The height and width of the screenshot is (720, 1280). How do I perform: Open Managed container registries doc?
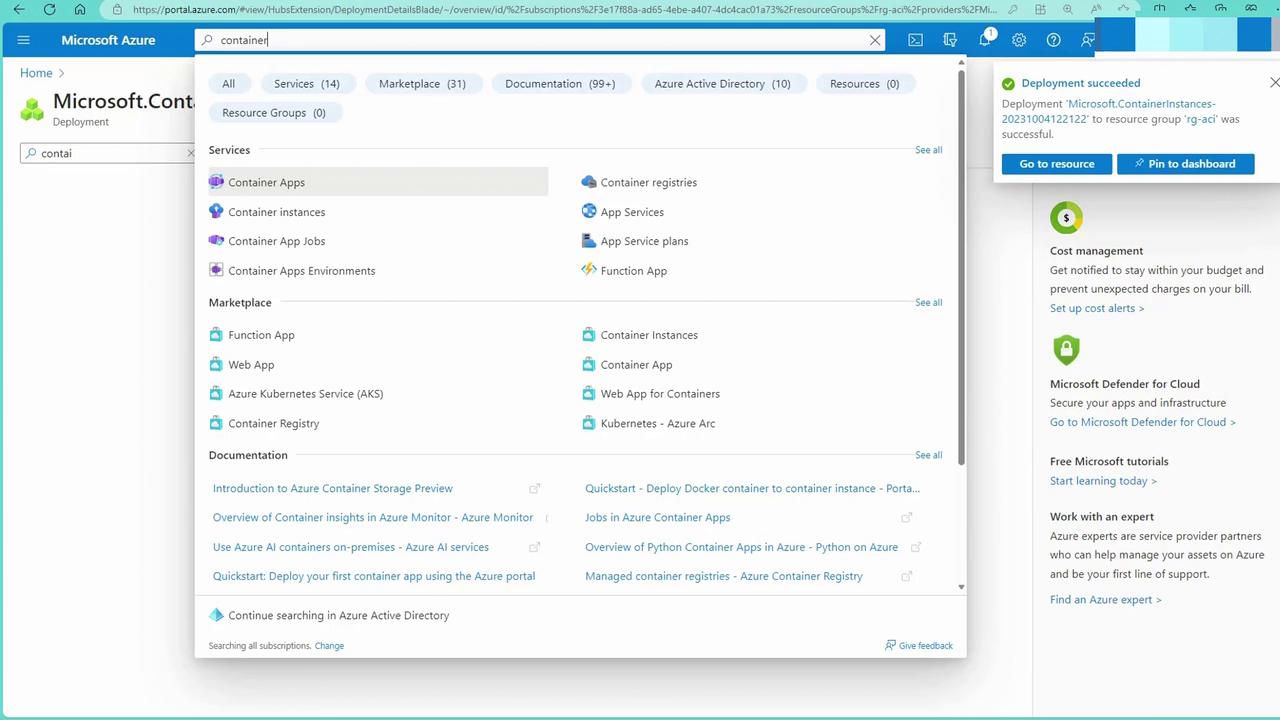click(724, 576)
